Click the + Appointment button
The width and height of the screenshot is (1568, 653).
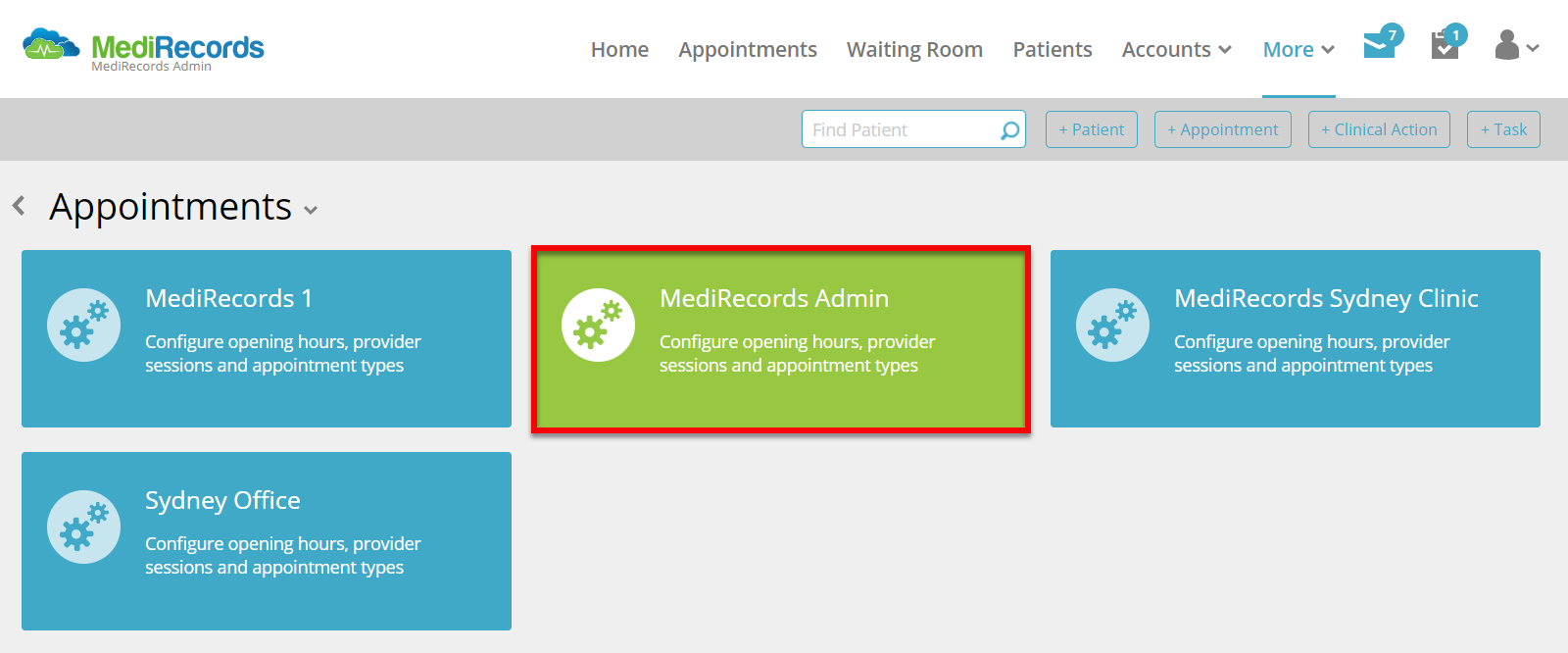click(x=1223, y=129)
